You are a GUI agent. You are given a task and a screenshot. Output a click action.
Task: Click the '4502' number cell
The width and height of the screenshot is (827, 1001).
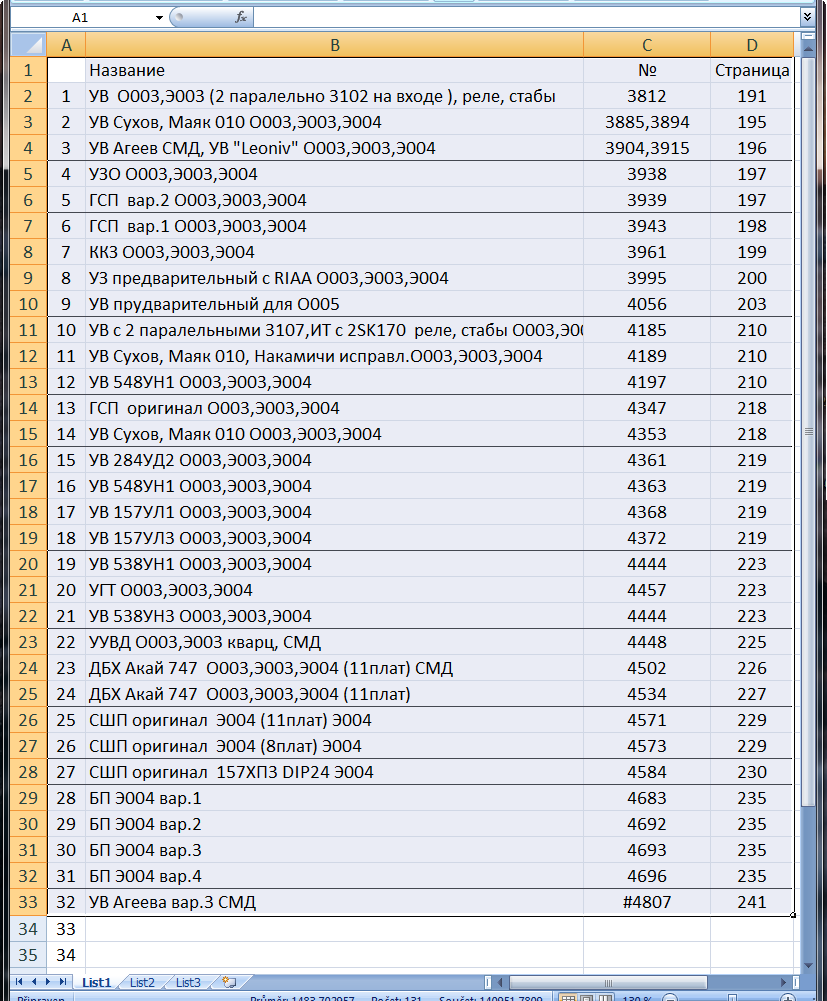647,668
